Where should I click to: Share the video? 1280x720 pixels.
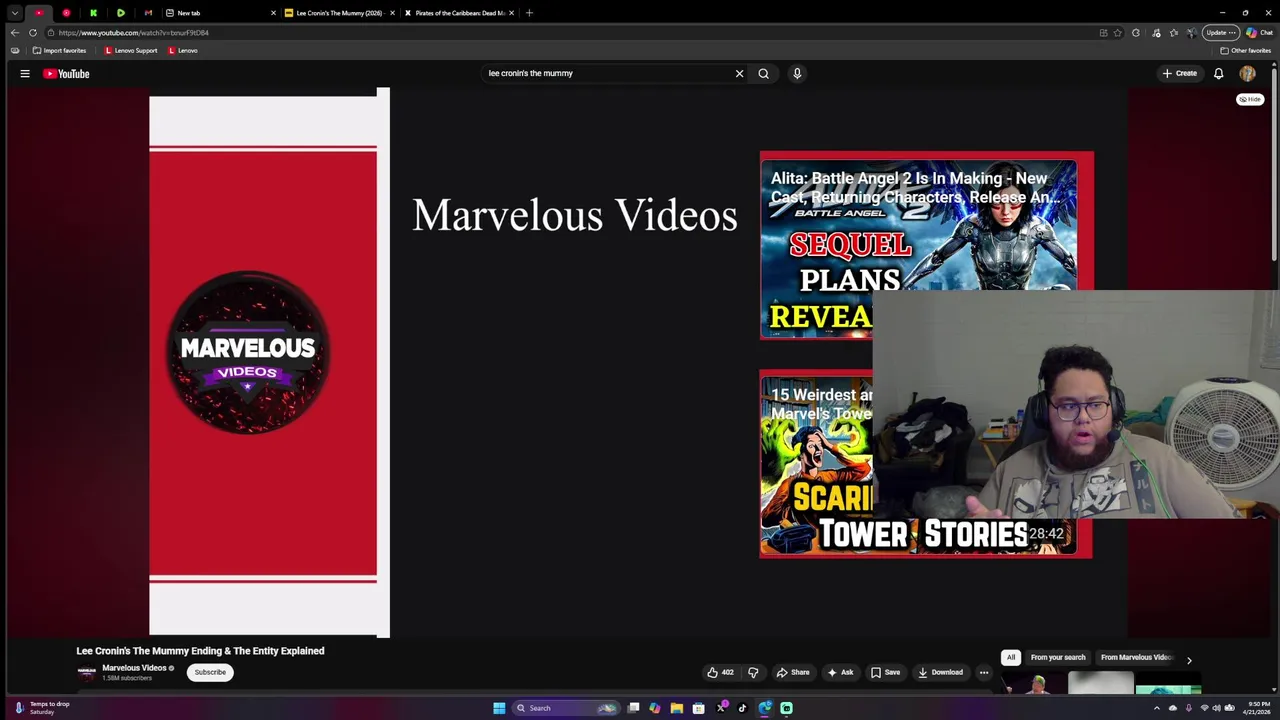coord(793,672)
